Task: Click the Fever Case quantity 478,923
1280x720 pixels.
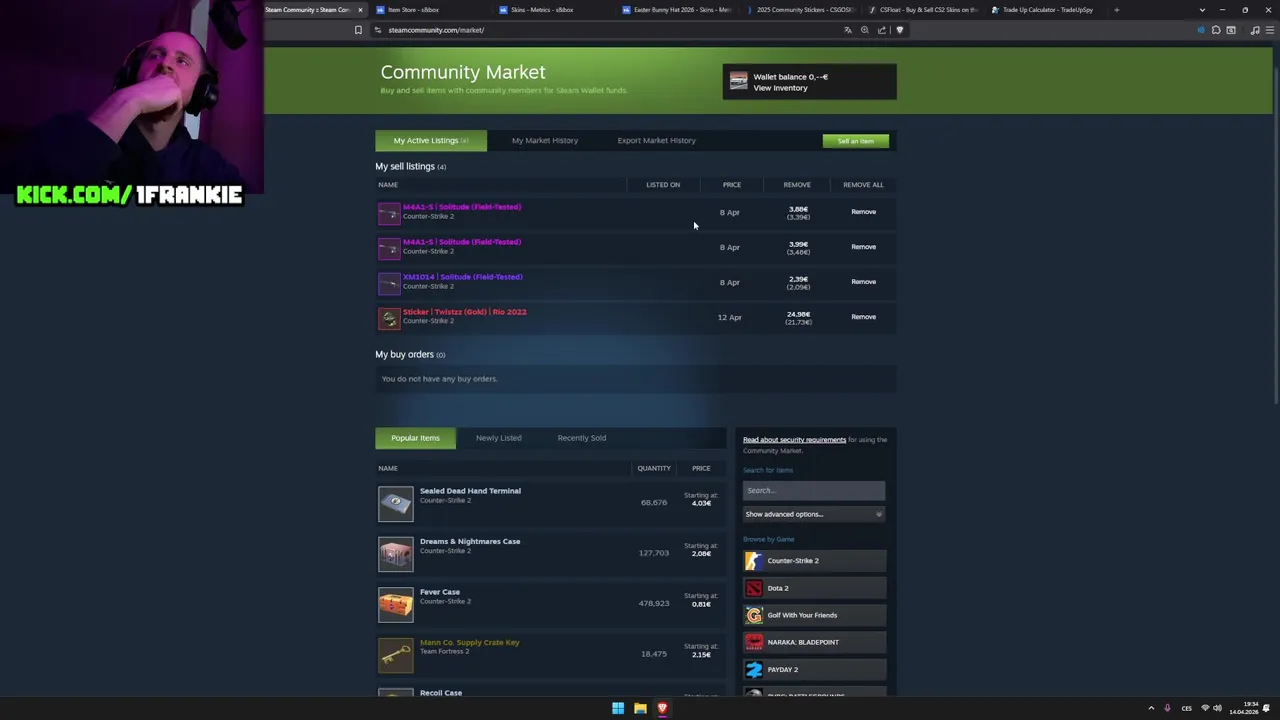Action: pos(654,604)
